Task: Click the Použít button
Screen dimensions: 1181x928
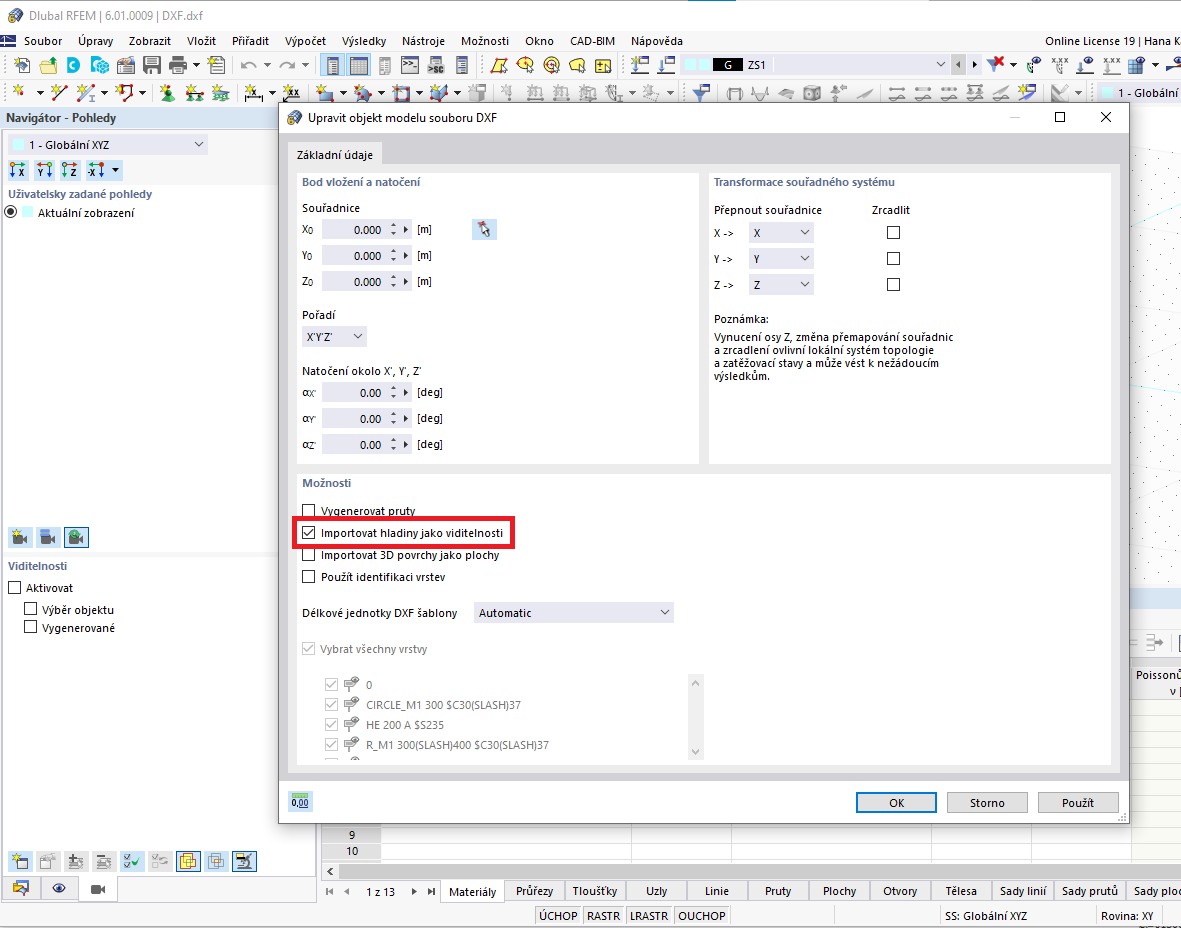Action: (x=1078, y=802)
